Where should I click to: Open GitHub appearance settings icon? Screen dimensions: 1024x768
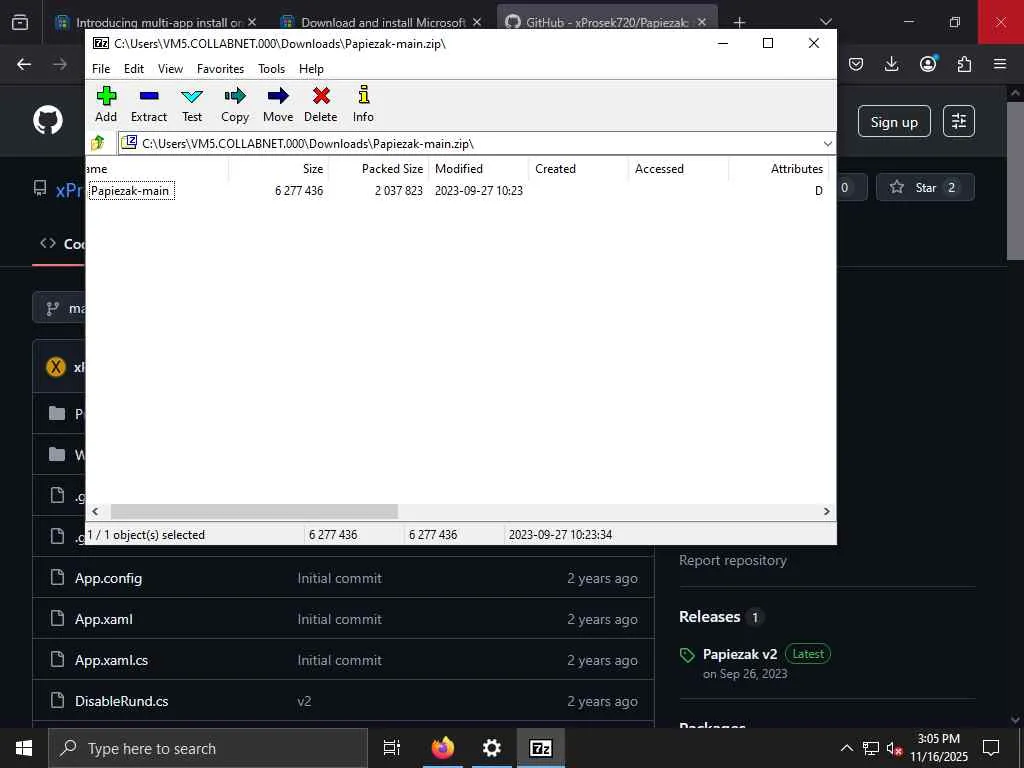[959, 121]
